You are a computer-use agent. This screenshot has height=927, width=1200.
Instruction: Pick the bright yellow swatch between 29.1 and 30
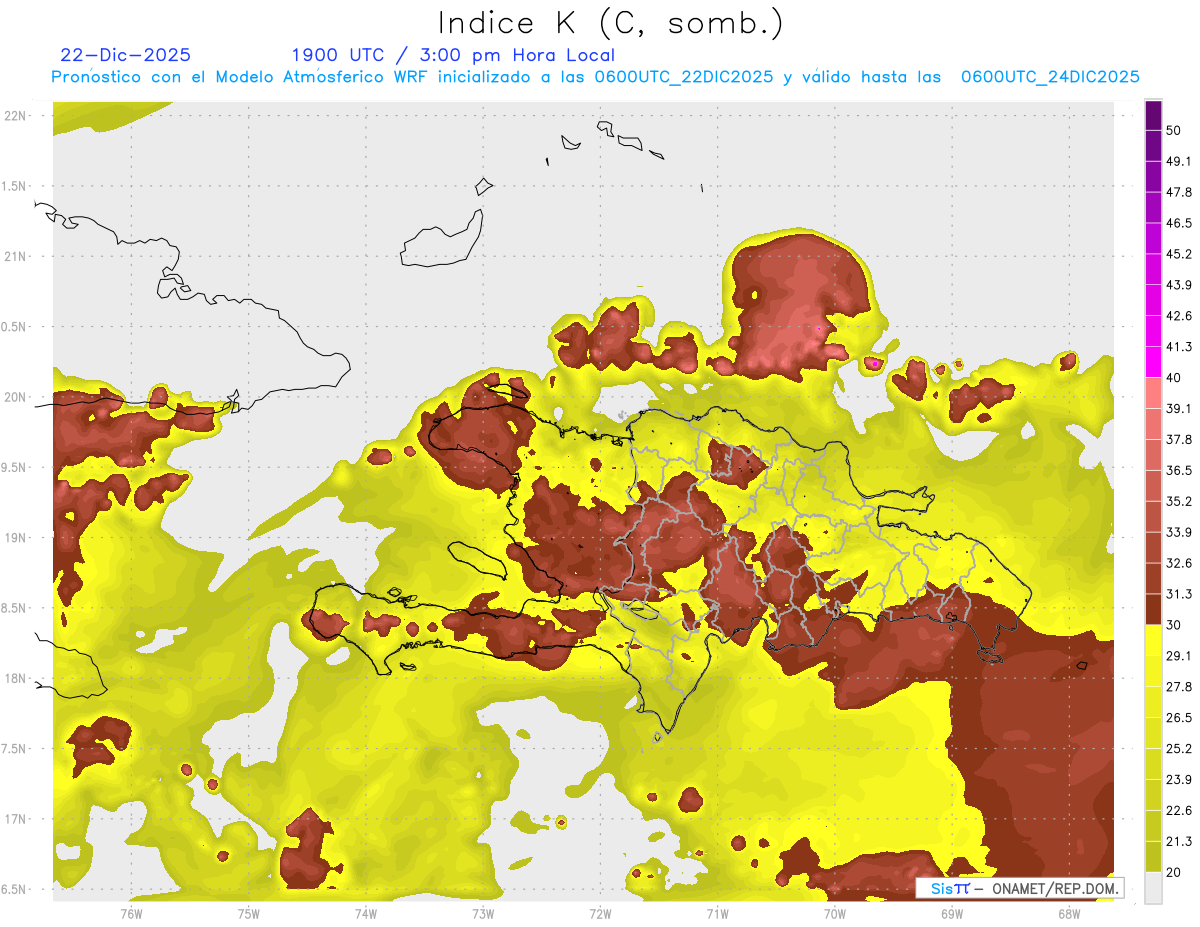coord(1153,640)
